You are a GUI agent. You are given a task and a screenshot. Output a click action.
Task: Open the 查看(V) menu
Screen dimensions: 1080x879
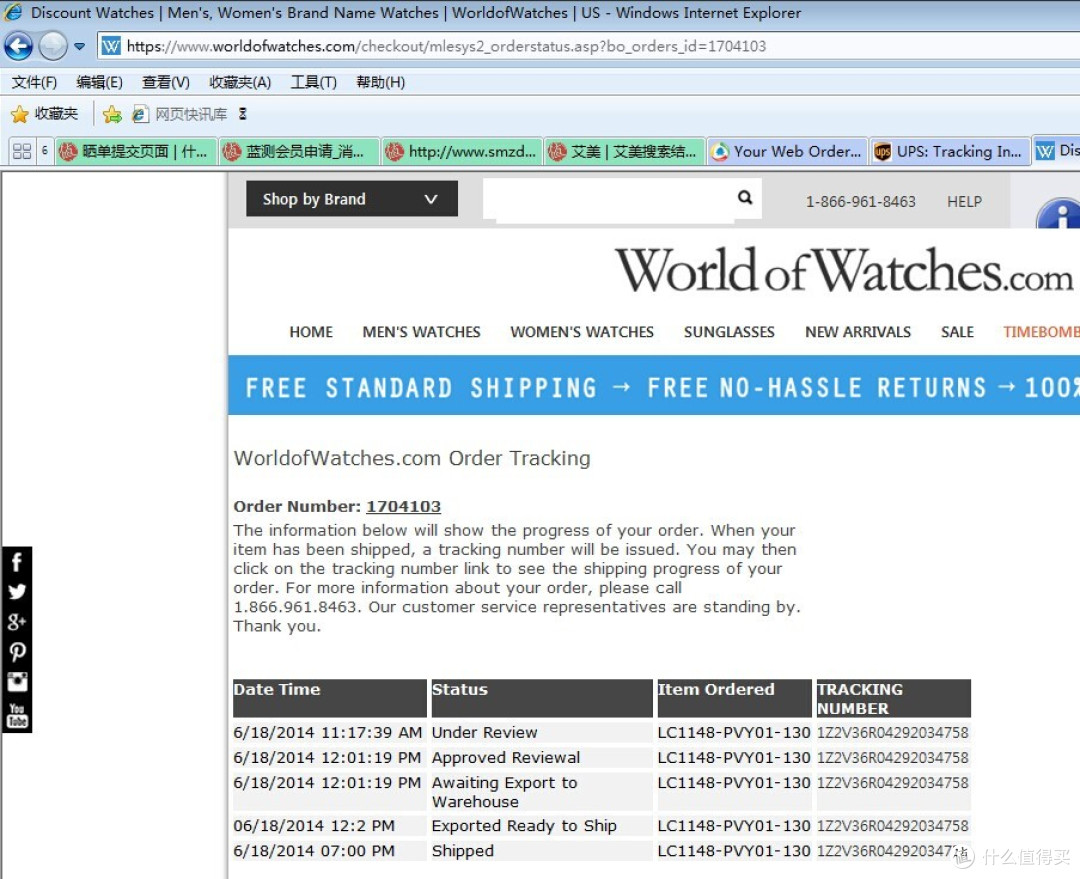pos(165,83)
